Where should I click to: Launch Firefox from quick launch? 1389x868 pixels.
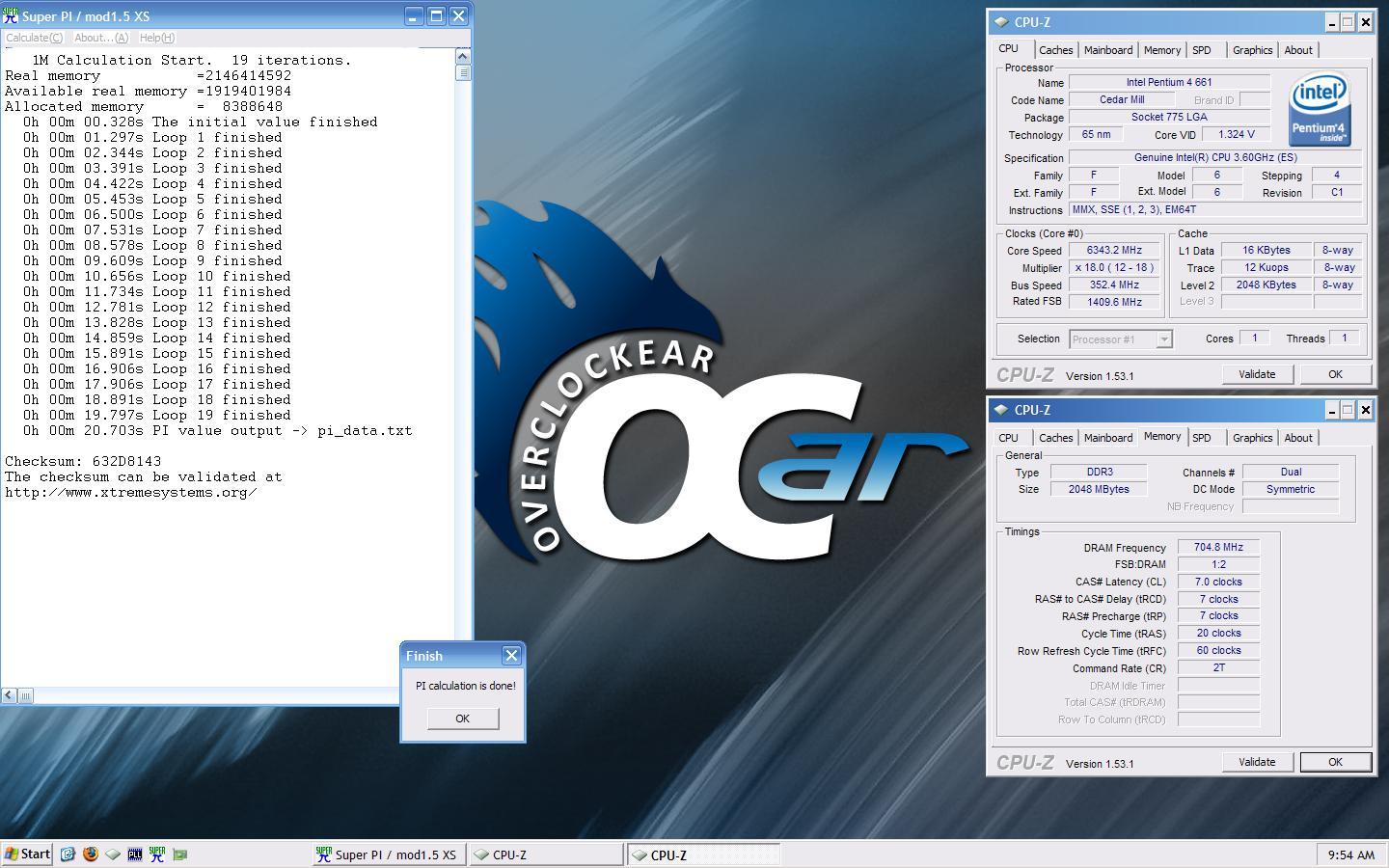90,854
